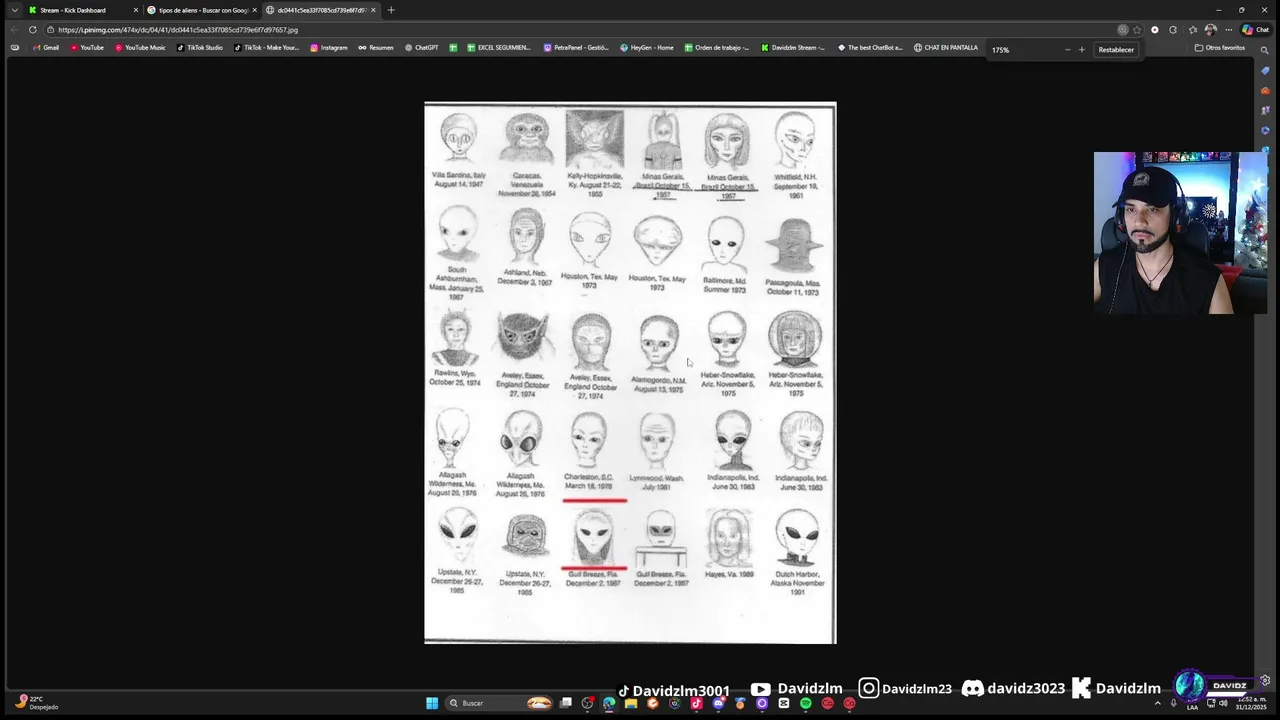Open the sidebar settings gear icon
The image size is (1280, 720).
[1265, 680]
